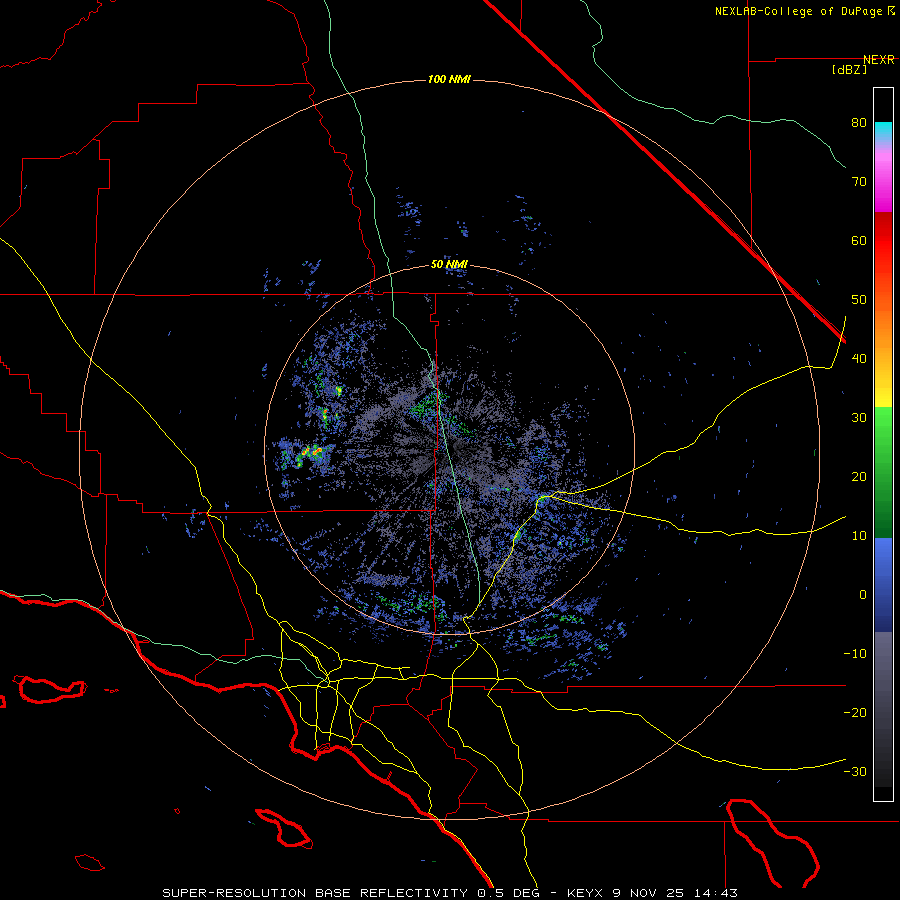Click the blue band of the color bar

883,585
